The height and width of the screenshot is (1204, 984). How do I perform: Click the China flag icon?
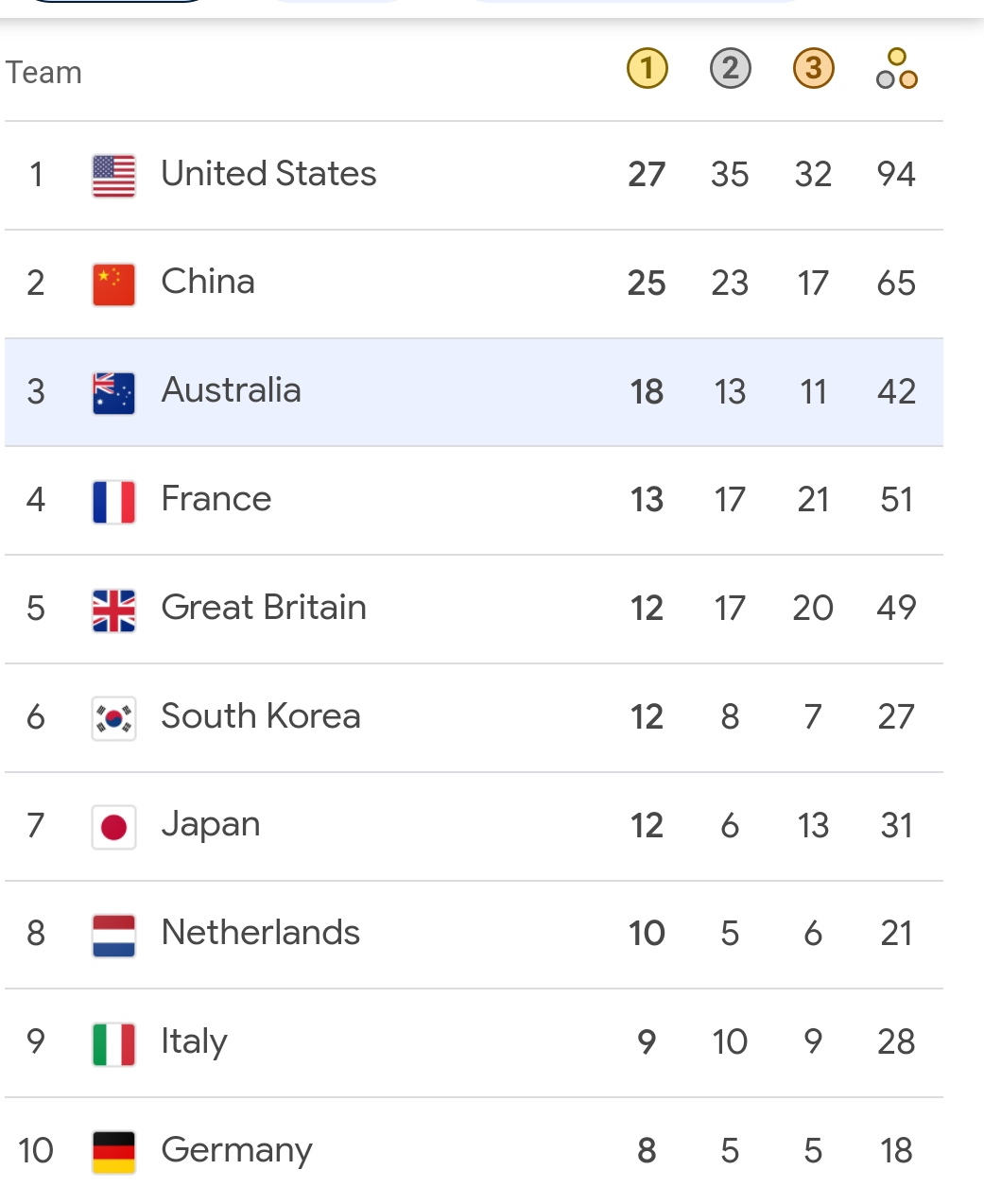113,284
